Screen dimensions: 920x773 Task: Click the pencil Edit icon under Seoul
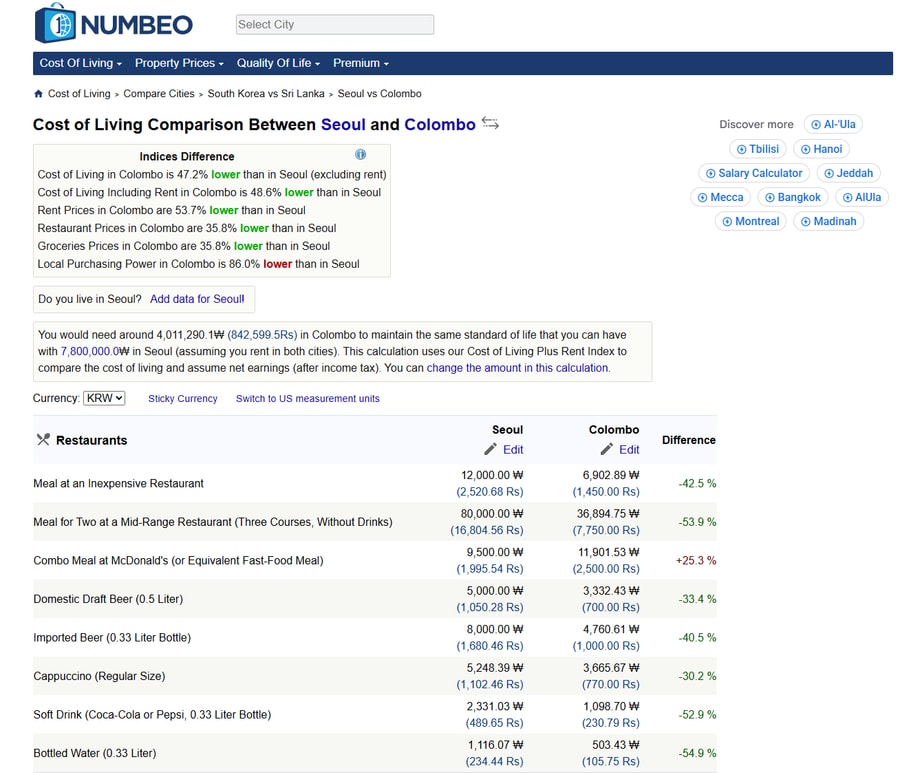tap(491, 450)
